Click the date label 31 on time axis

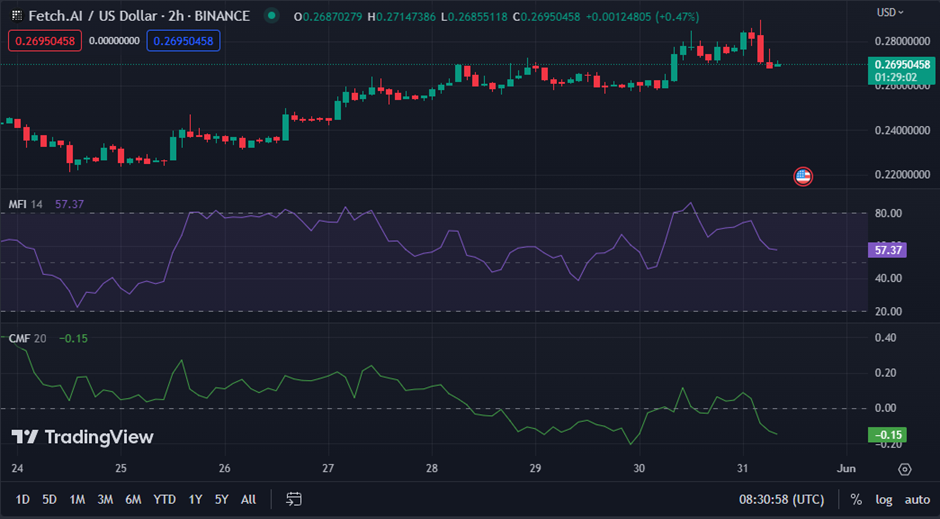743,469
